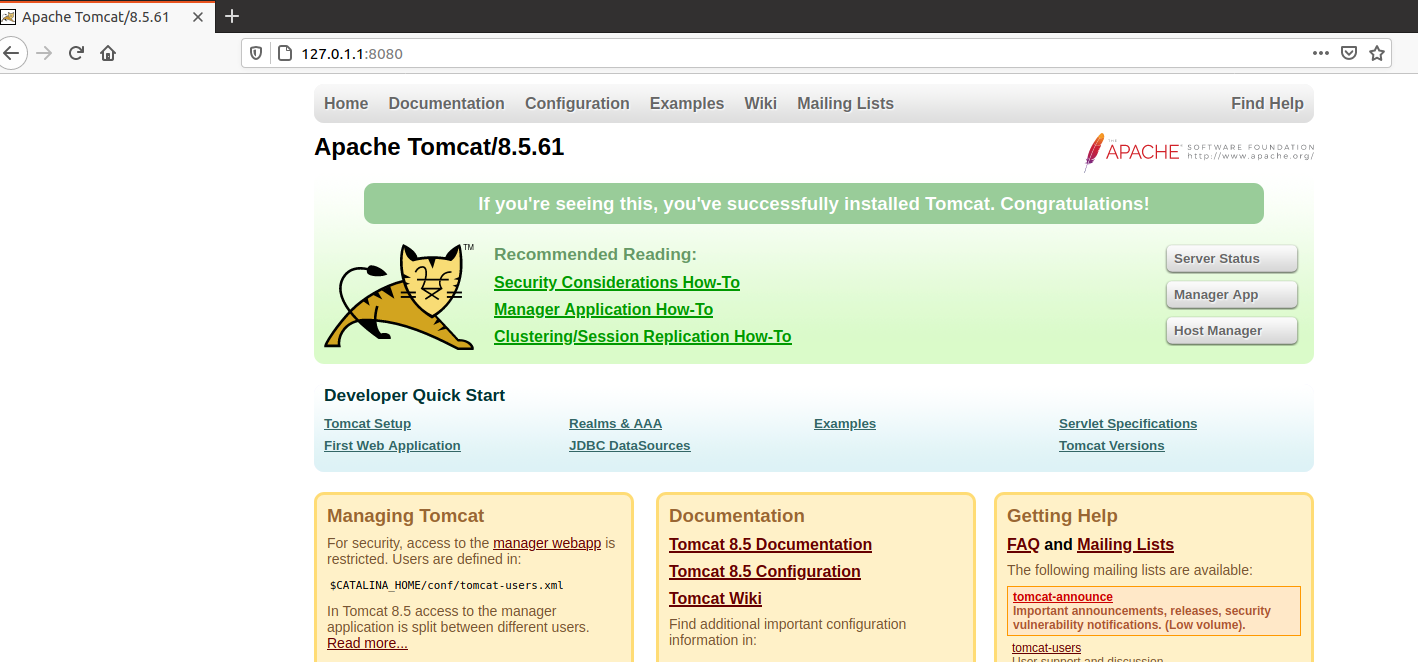Open Tomcat 8.5 Configuration link
1418x662 pixels.
pos(765,571)
